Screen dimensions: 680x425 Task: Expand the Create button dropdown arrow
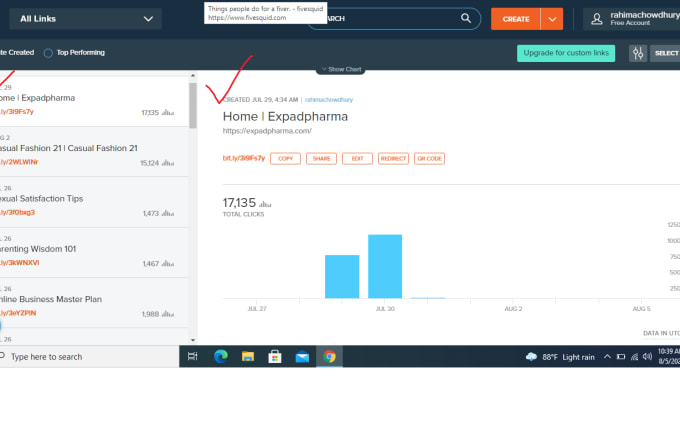[552, 19]
